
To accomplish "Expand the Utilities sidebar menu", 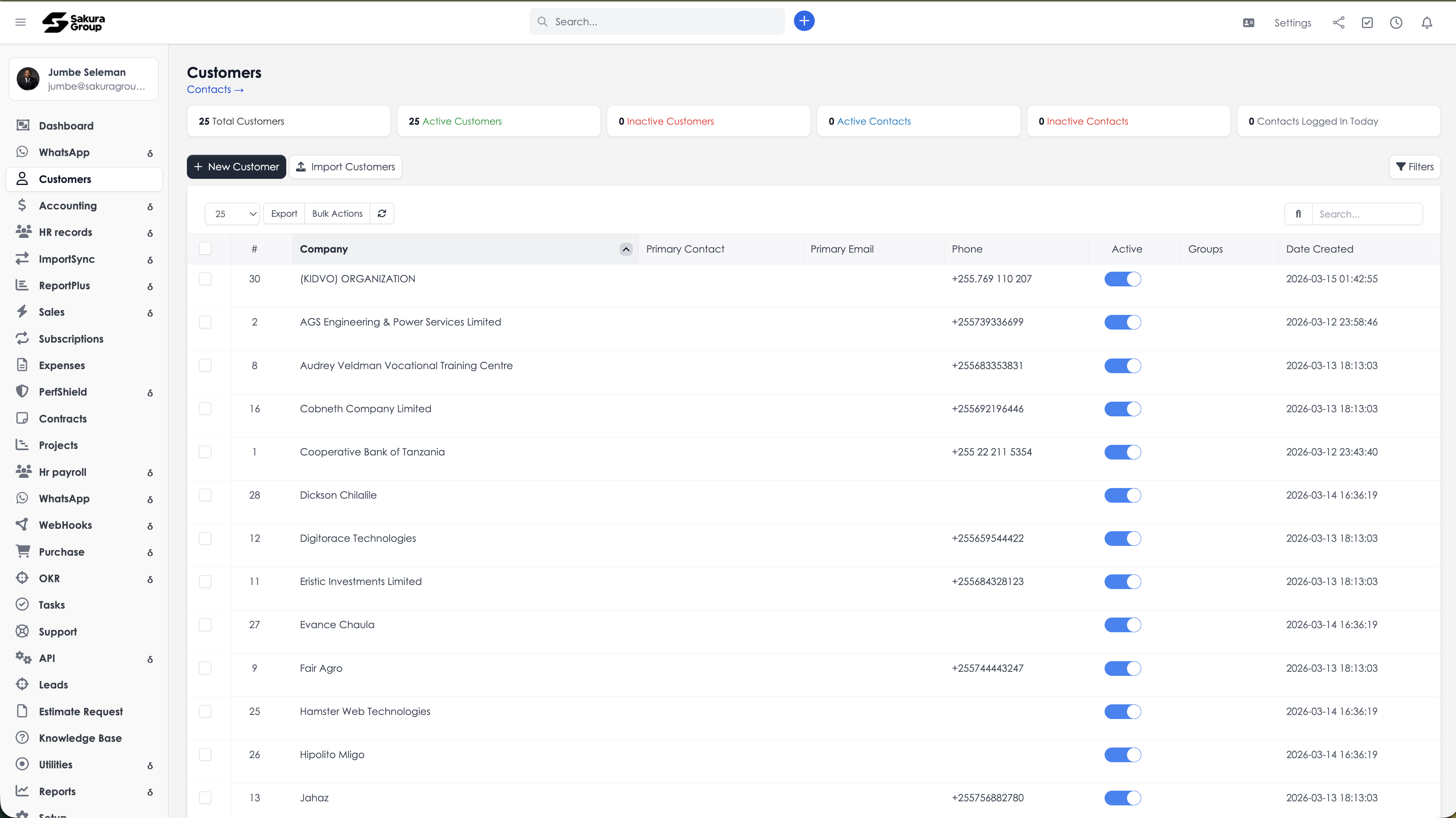I will (84, 764).
